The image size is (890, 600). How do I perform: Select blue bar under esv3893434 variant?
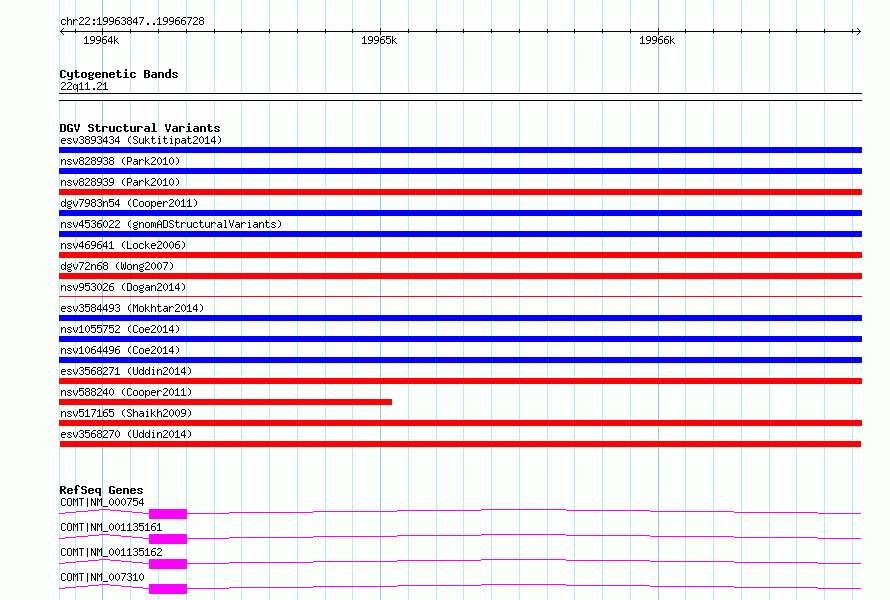(x=460, y=150)
